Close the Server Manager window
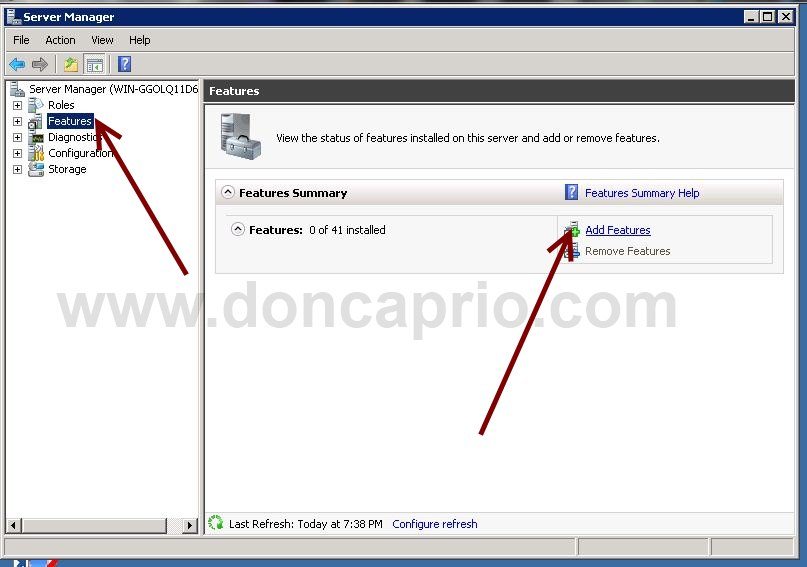The width and height of the screenshot is (807, 567). (786, 16)
